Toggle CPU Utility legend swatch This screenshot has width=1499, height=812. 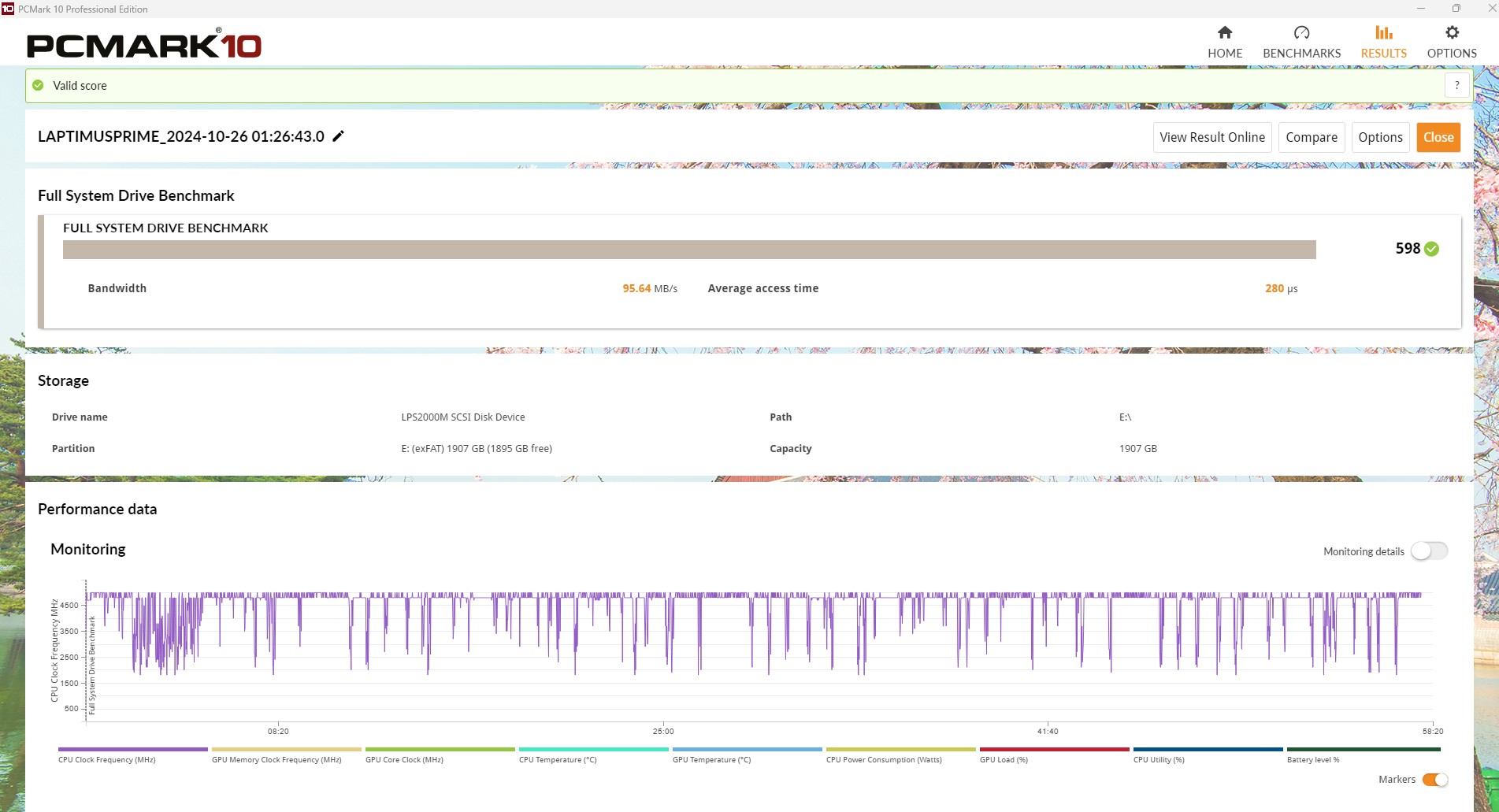(x=1208, y=750)
